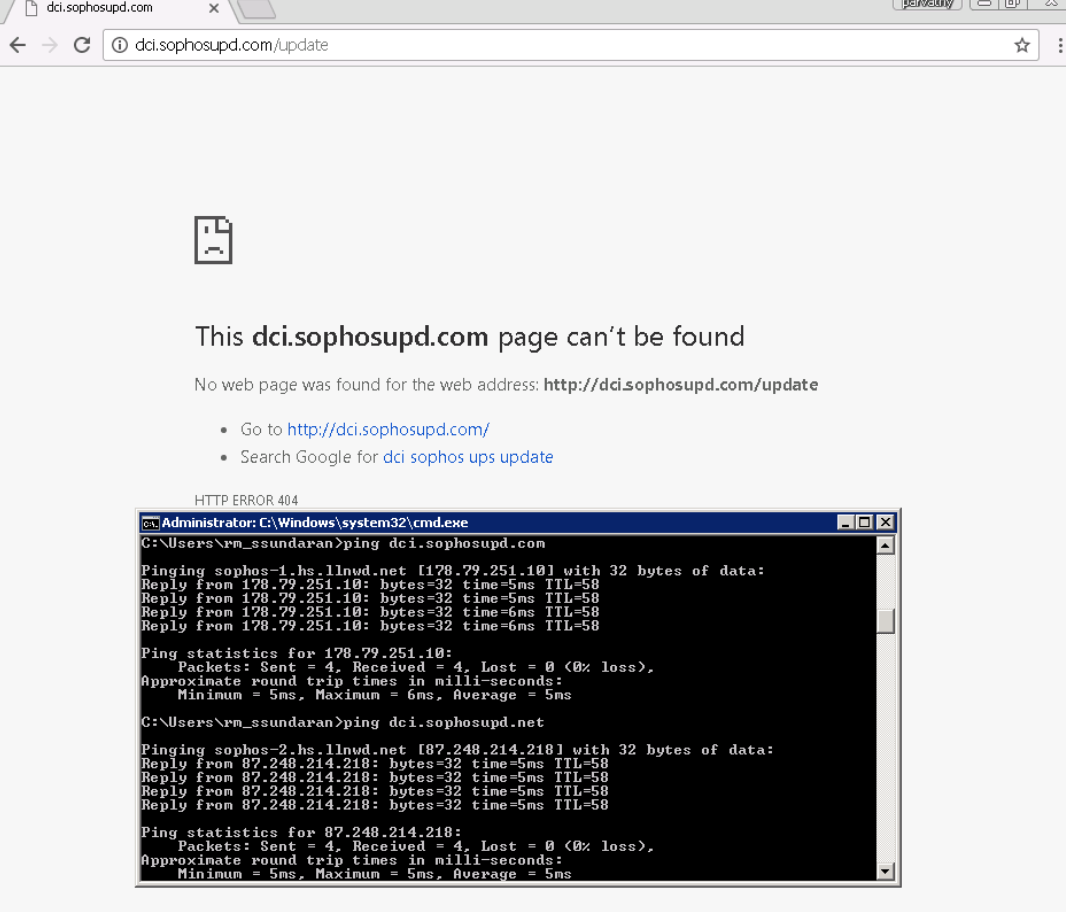Click the browser back arrow
Image resolution: width=1066 pixels, height=912 pixels.
(18, 45)
